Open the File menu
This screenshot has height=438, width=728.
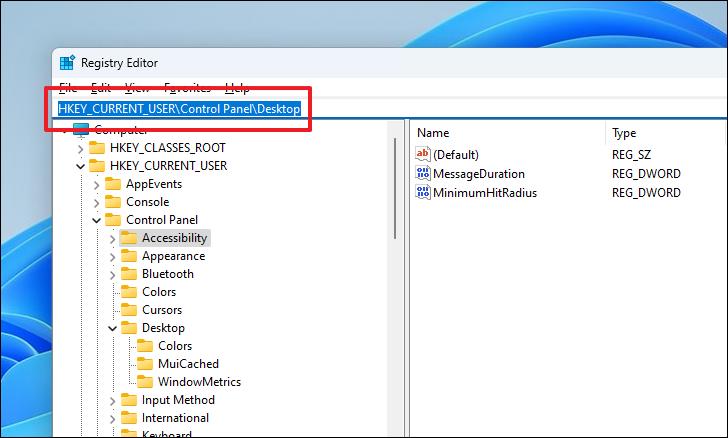[x=68, y=88]
